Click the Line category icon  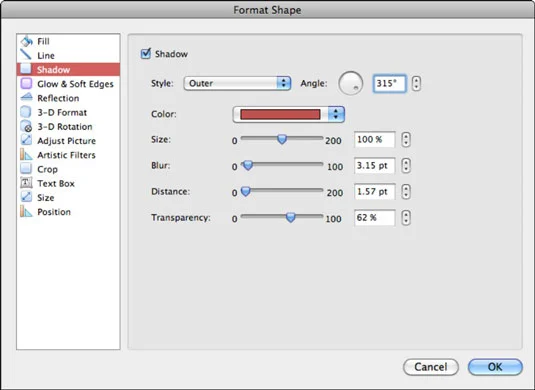pos(26,55)
